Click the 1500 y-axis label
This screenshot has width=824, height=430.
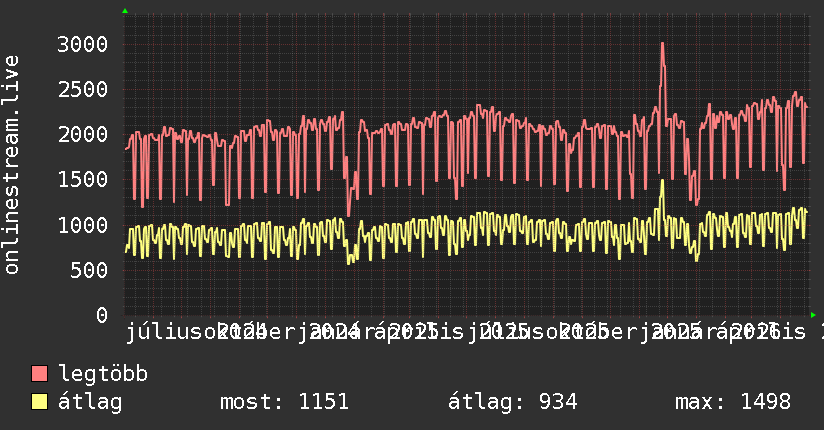click(83, 180)
